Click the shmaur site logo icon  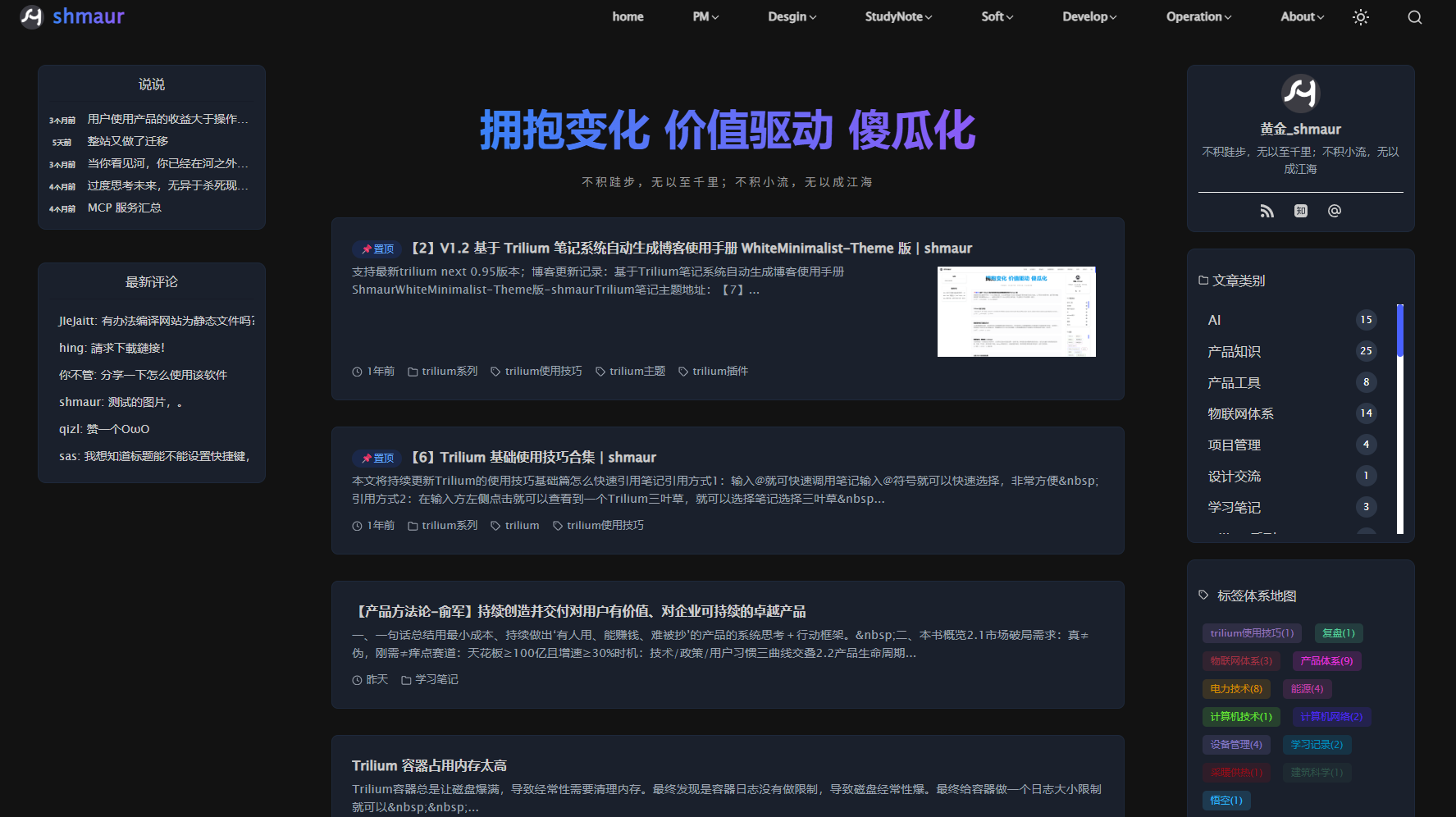pyautogui.click(x=31, y=16)
